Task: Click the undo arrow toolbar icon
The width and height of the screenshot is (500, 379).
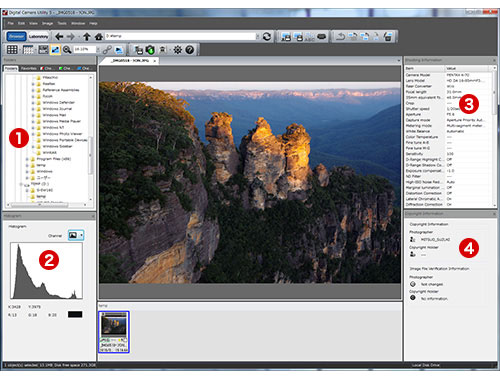Action: tap(340, 36)
